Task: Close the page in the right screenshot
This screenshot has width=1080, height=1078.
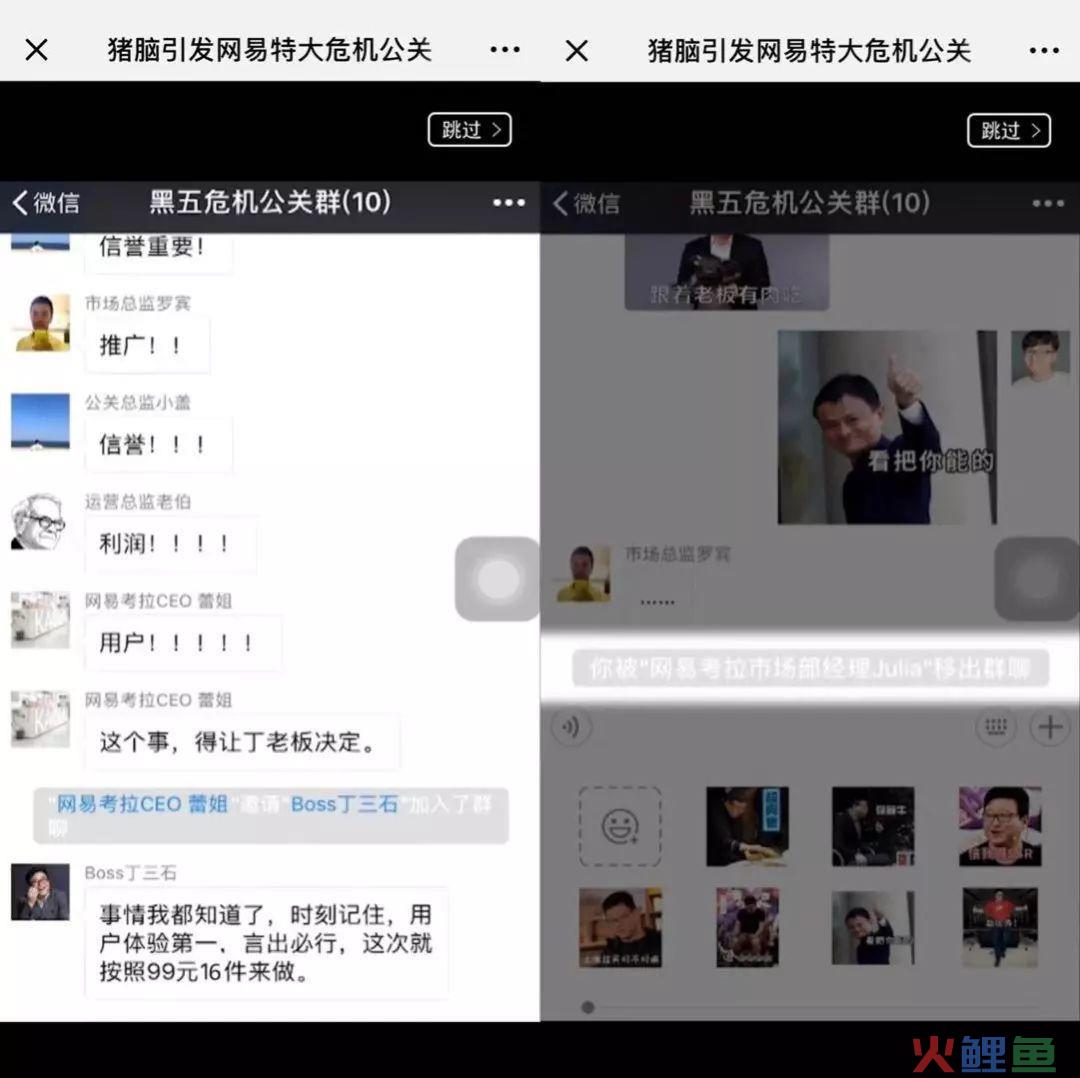Action: [577, 50]
